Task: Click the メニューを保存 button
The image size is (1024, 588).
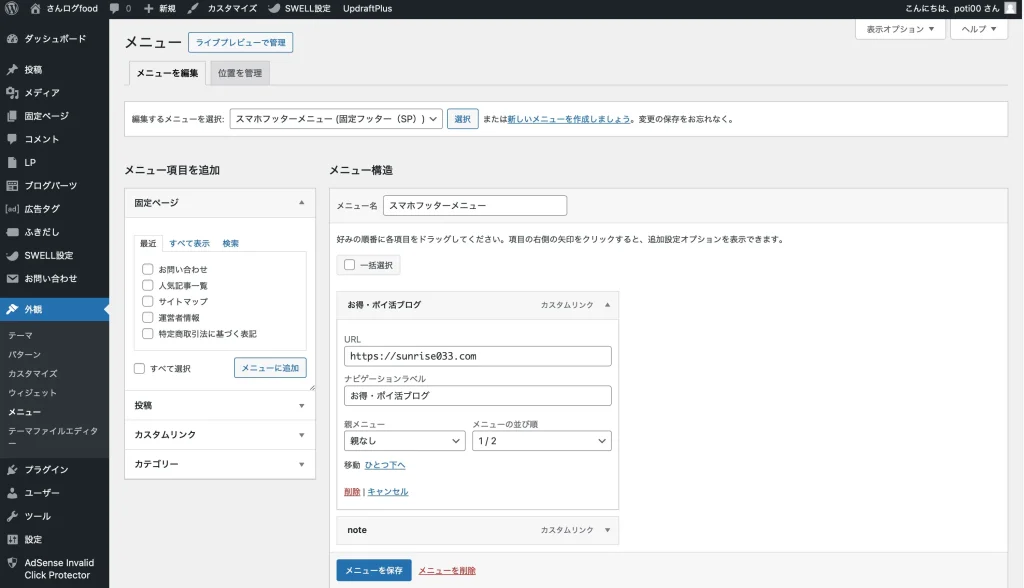Action: 374,570
